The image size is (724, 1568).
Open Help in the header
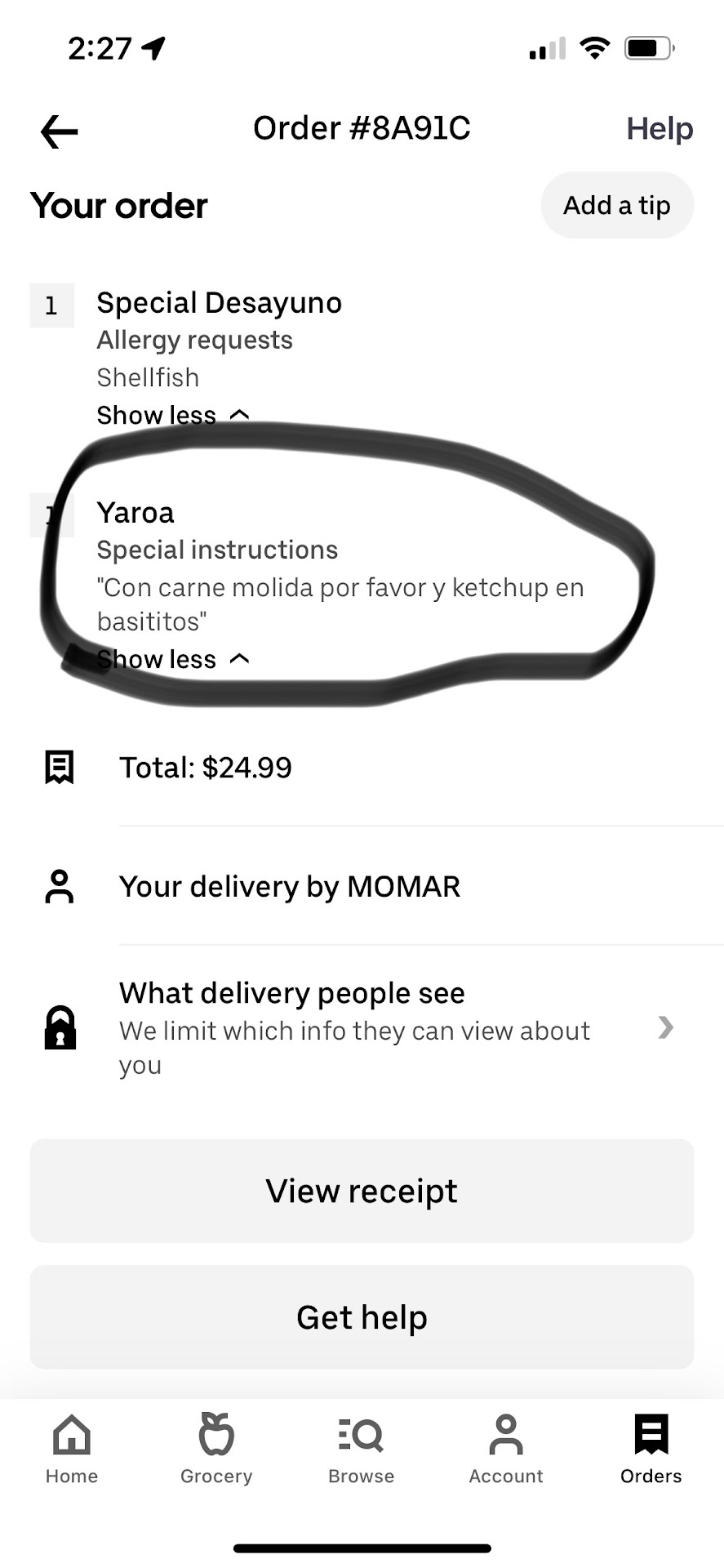(659, 129)
